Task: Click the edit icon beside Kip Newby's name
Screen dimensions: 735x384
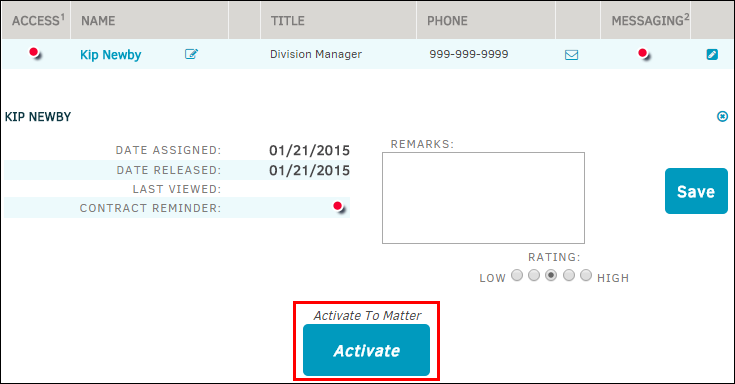Action: [x=191, y=54]
